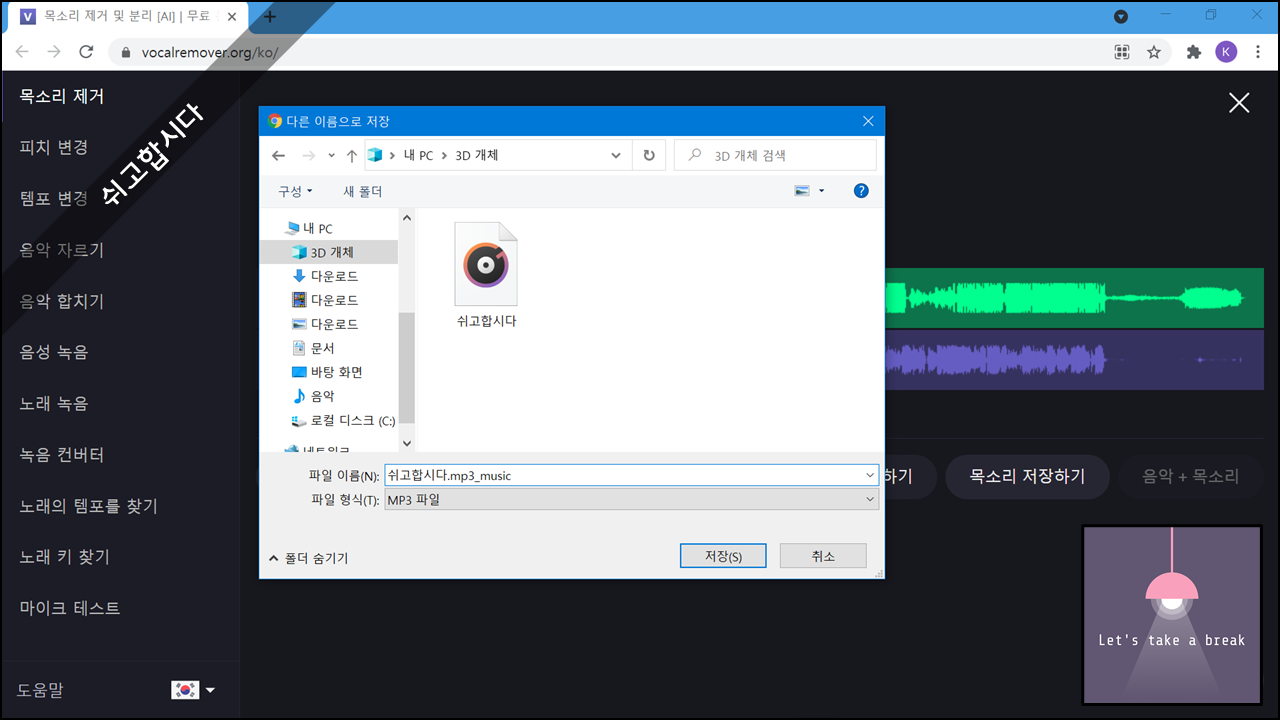Open the 파일 이름 dropdown arrow
The height and width of the screenshot is (720, 1280).
[x=870, y=475]
